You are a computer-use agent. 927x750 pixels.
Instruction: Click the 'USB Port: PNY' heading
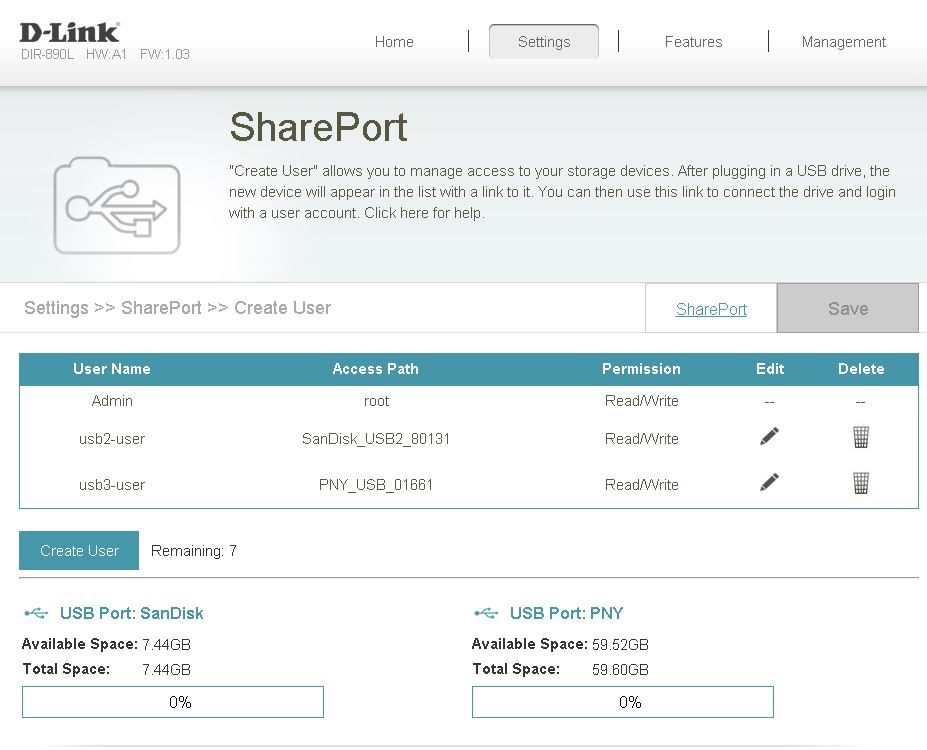tap(566, 613)
